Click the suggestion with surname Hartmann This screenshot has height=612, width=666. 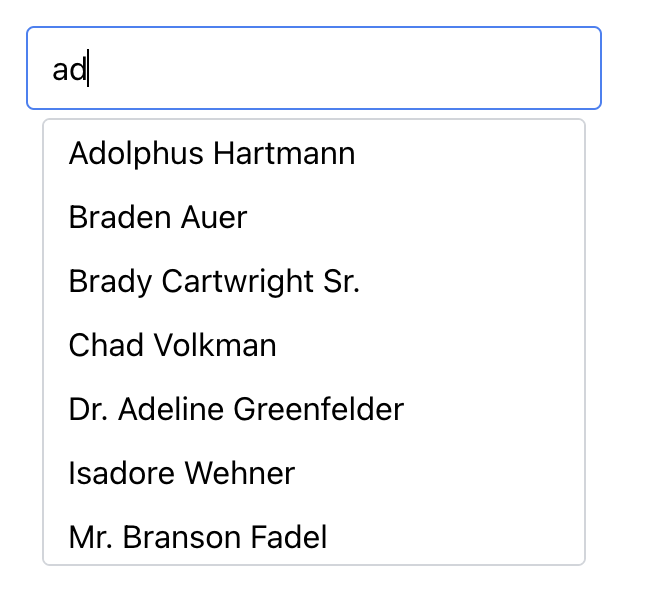[212, 154]
